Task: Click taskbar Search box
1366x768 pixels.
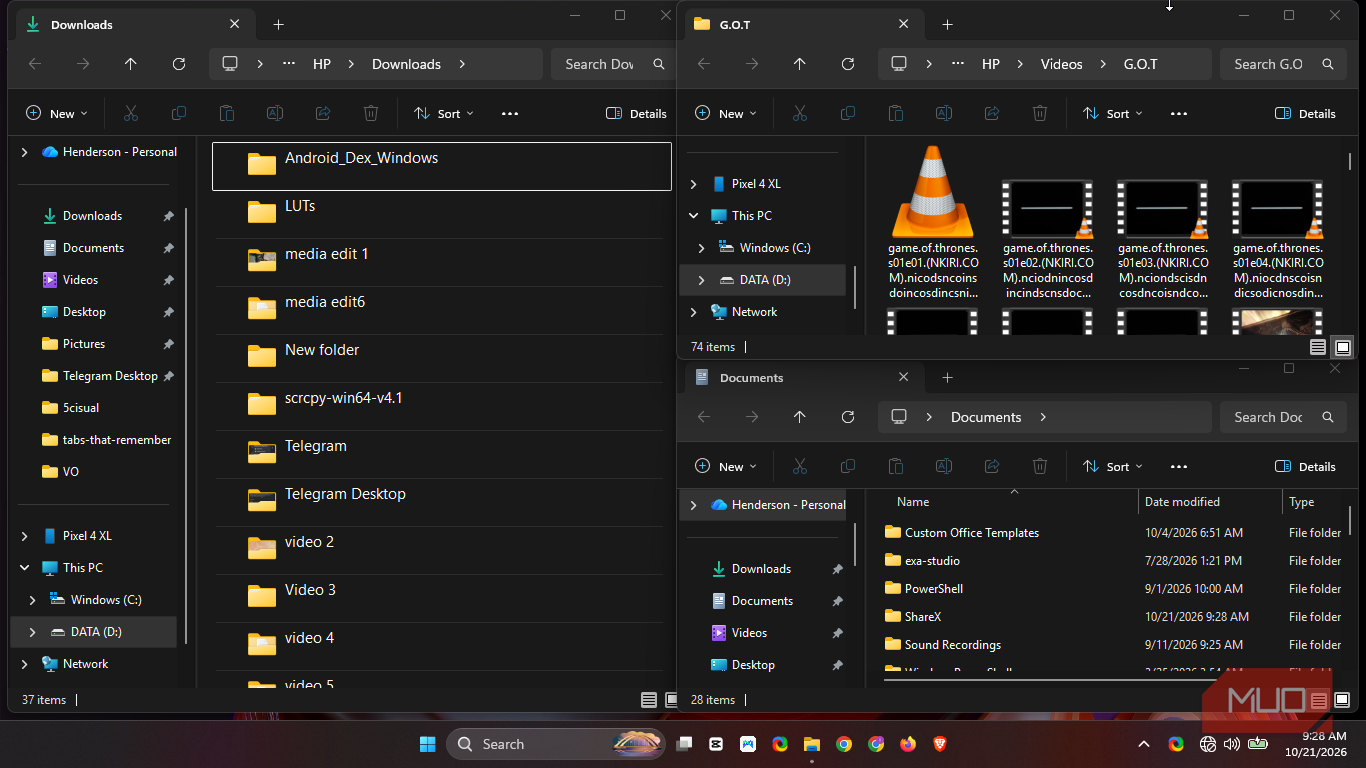Action: tap(558, 744)
